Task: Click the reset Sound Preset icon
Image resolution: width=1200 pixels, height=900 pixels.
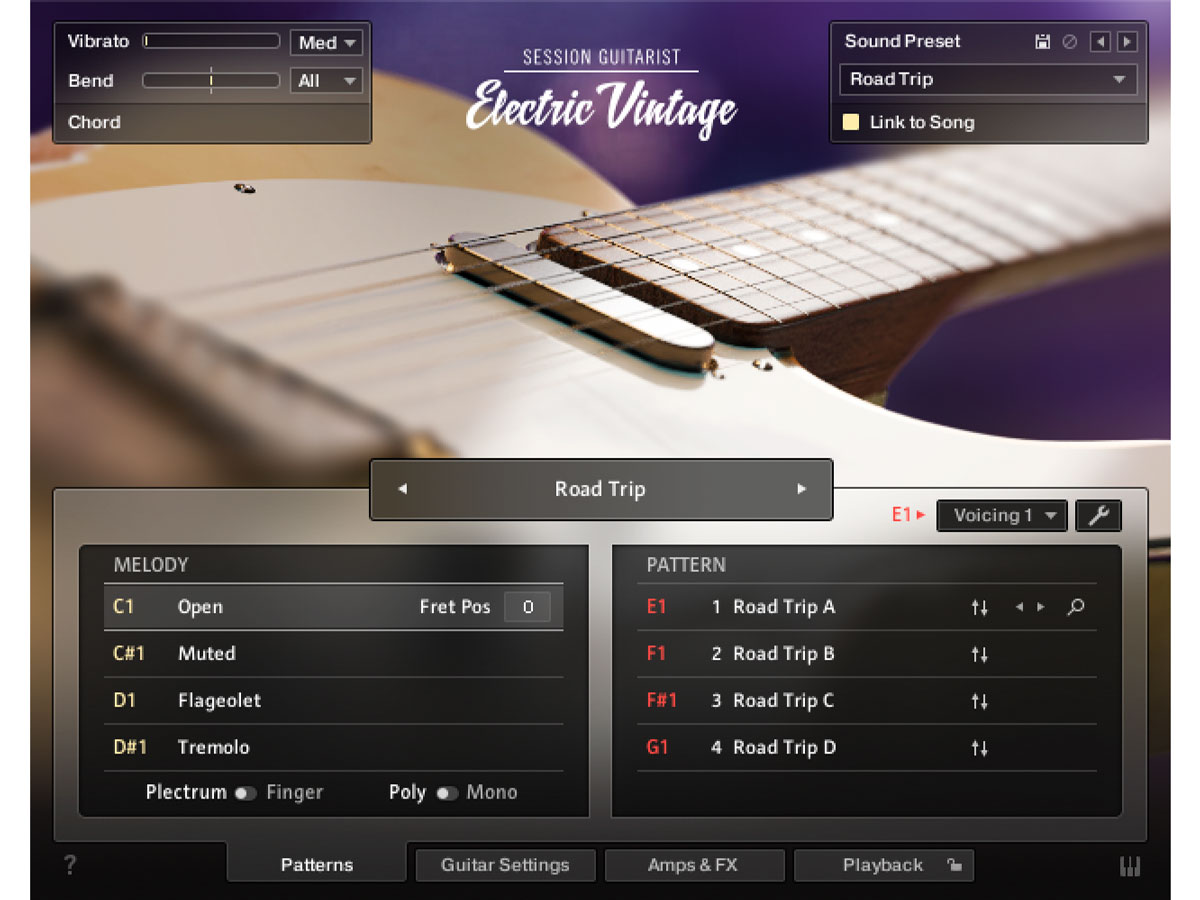Action: pyautogui.click(x=1068, y=41)
